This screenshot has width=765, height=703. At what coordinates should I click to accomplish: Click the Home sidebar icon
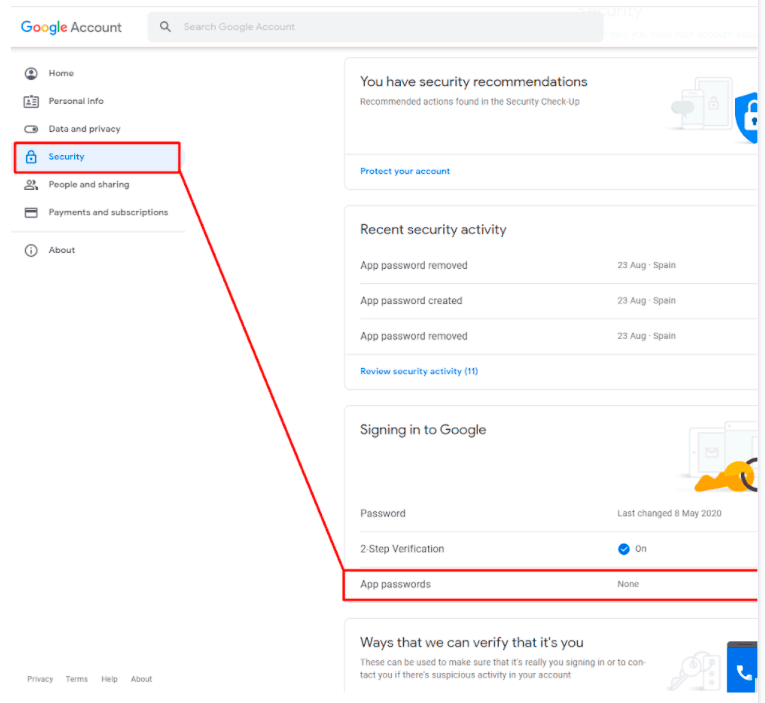point(31,73)
